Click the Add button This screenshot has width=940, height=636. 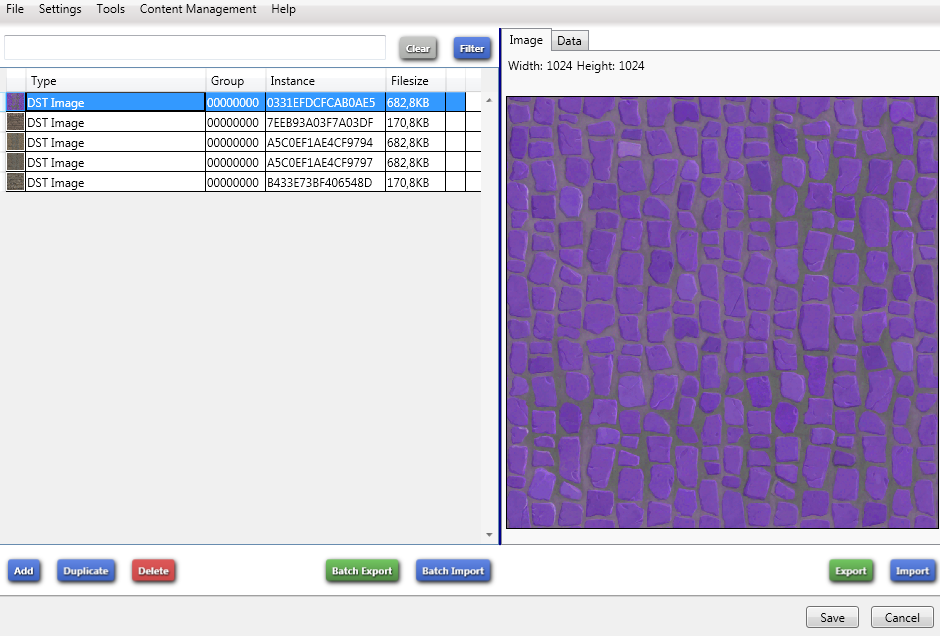point(24,571)
